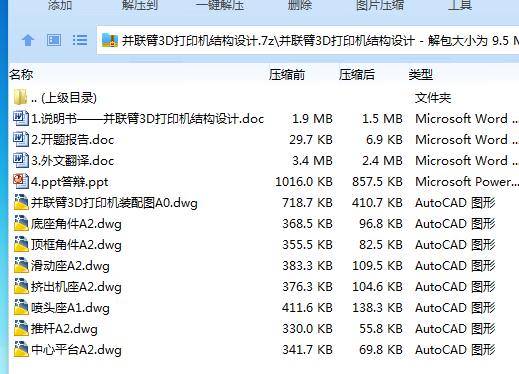Click the 解压到 toolbar button
519x374 pixels.
139,5
